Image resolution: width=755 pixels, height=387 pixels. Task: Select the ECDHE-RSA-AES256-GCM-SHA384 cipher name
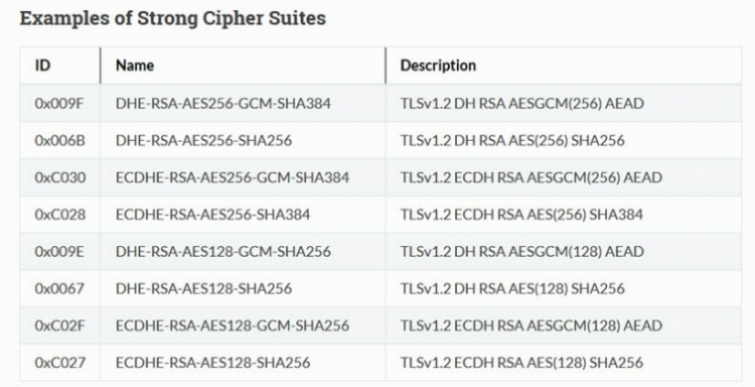[x=233, y=178]
